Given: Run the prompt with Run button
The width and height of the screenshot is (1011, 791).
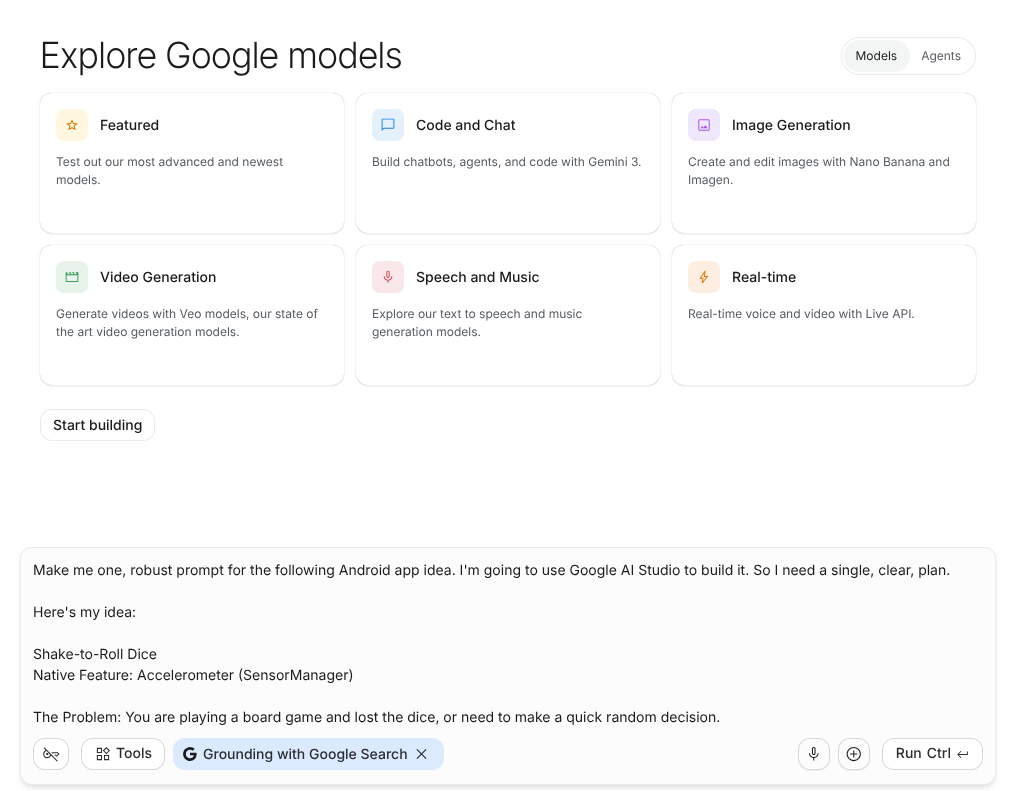Looking at the screenshot, I should 932,754.
